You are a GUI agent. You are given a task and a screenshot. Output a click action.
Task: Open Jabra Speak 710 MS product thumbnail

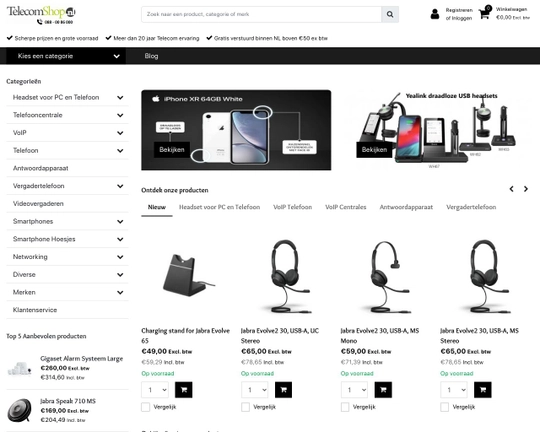click(20, 410)
